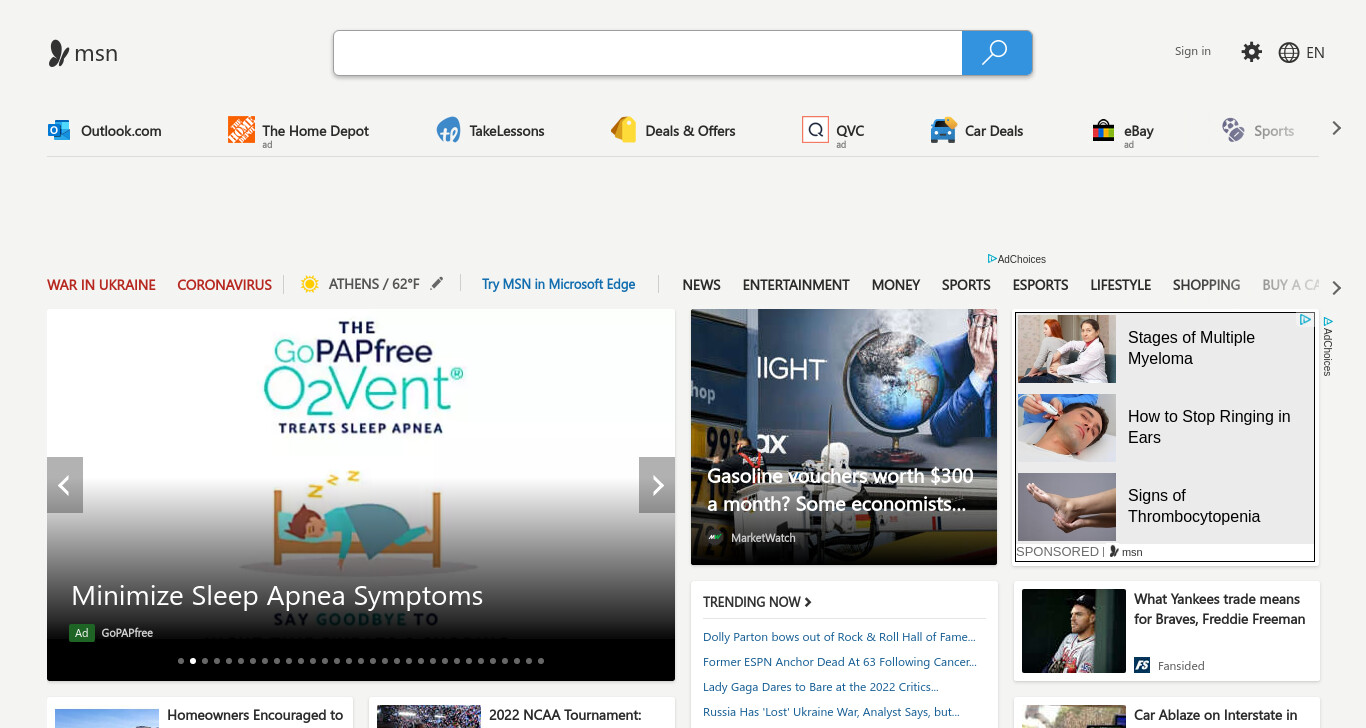
Task: Click the Sign in link
Action: 1193,51
